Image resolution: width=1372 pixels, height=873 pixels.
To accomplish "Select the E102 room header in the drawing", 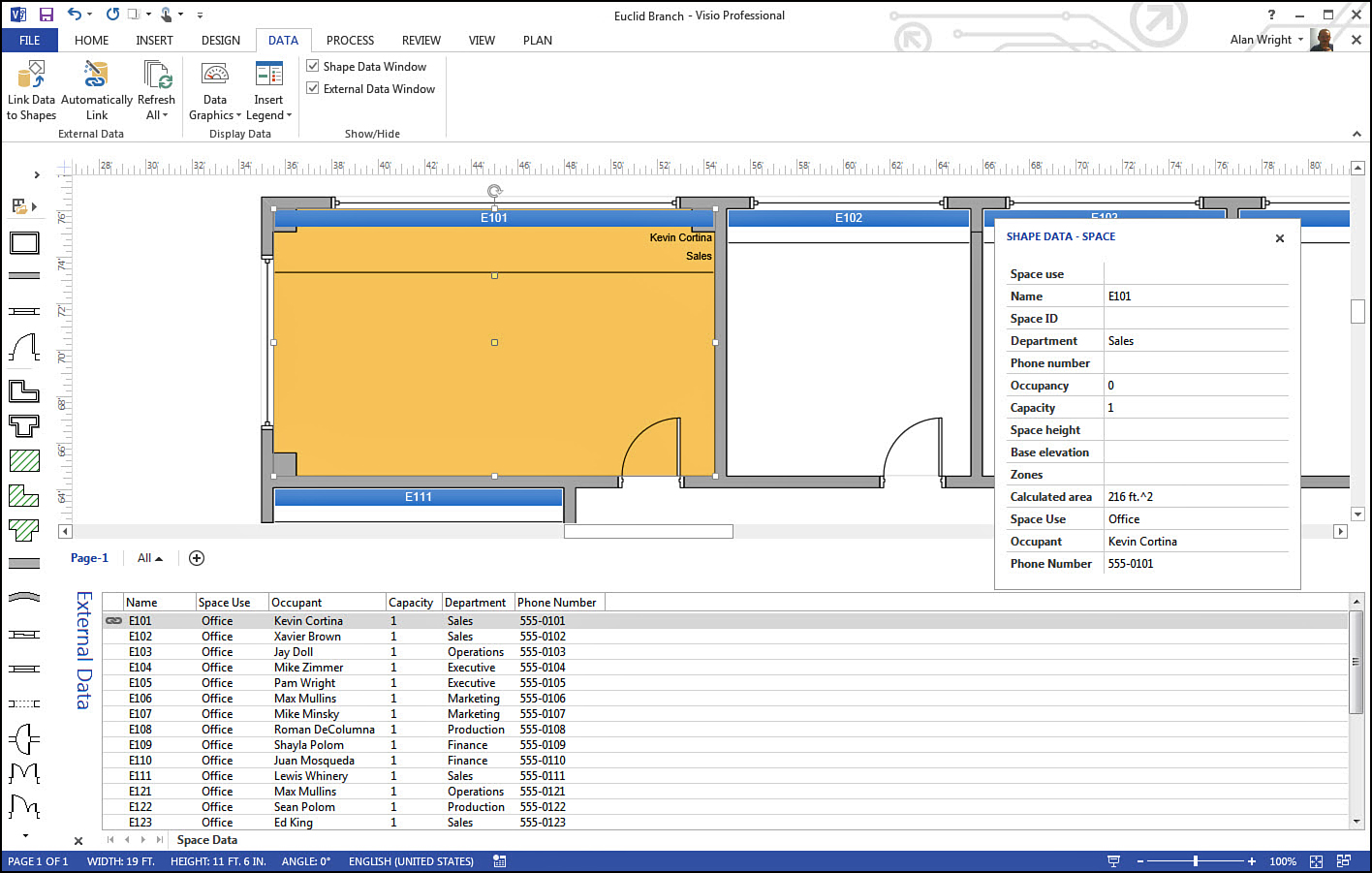I will (848, 218).
